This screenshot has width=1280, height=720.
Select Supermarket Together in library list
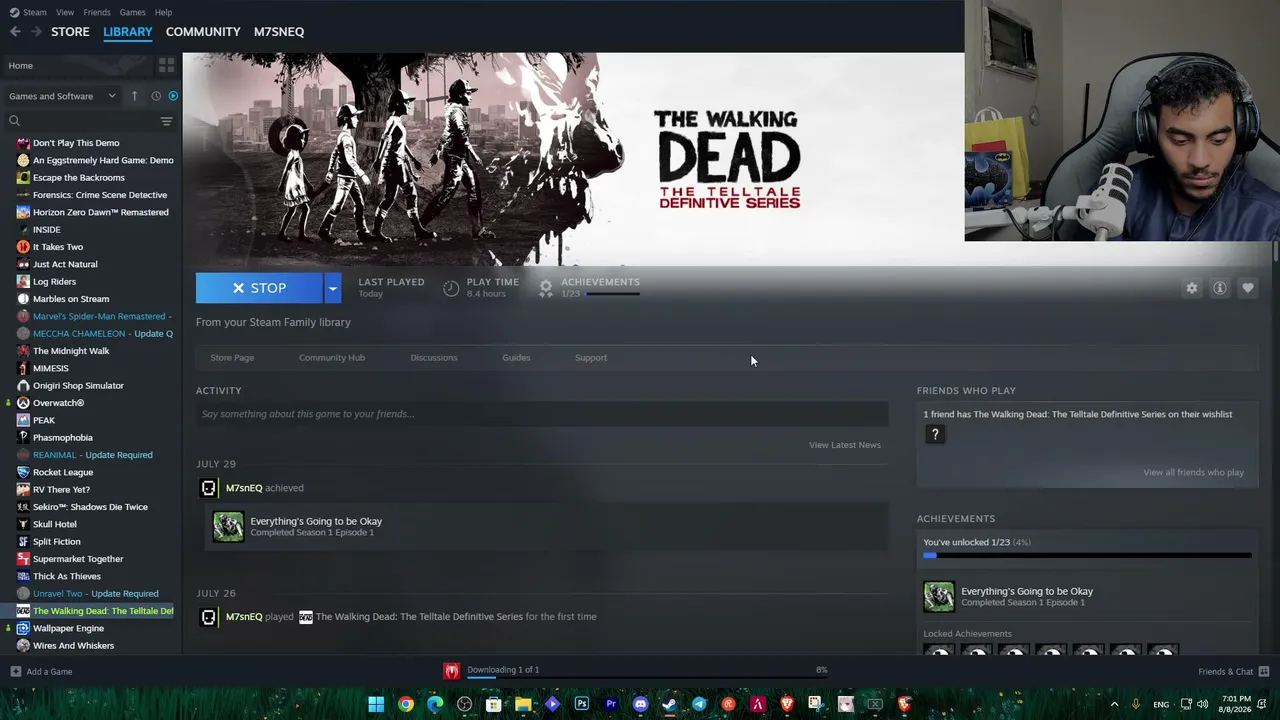pos(78,559)
